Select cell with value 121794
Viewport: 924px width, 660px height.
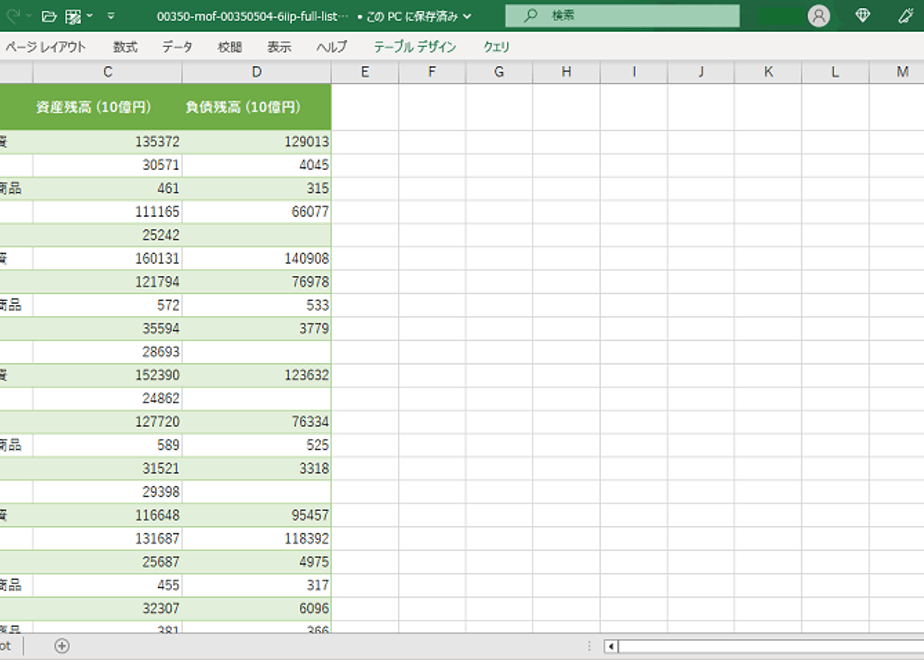coord(107,282)
